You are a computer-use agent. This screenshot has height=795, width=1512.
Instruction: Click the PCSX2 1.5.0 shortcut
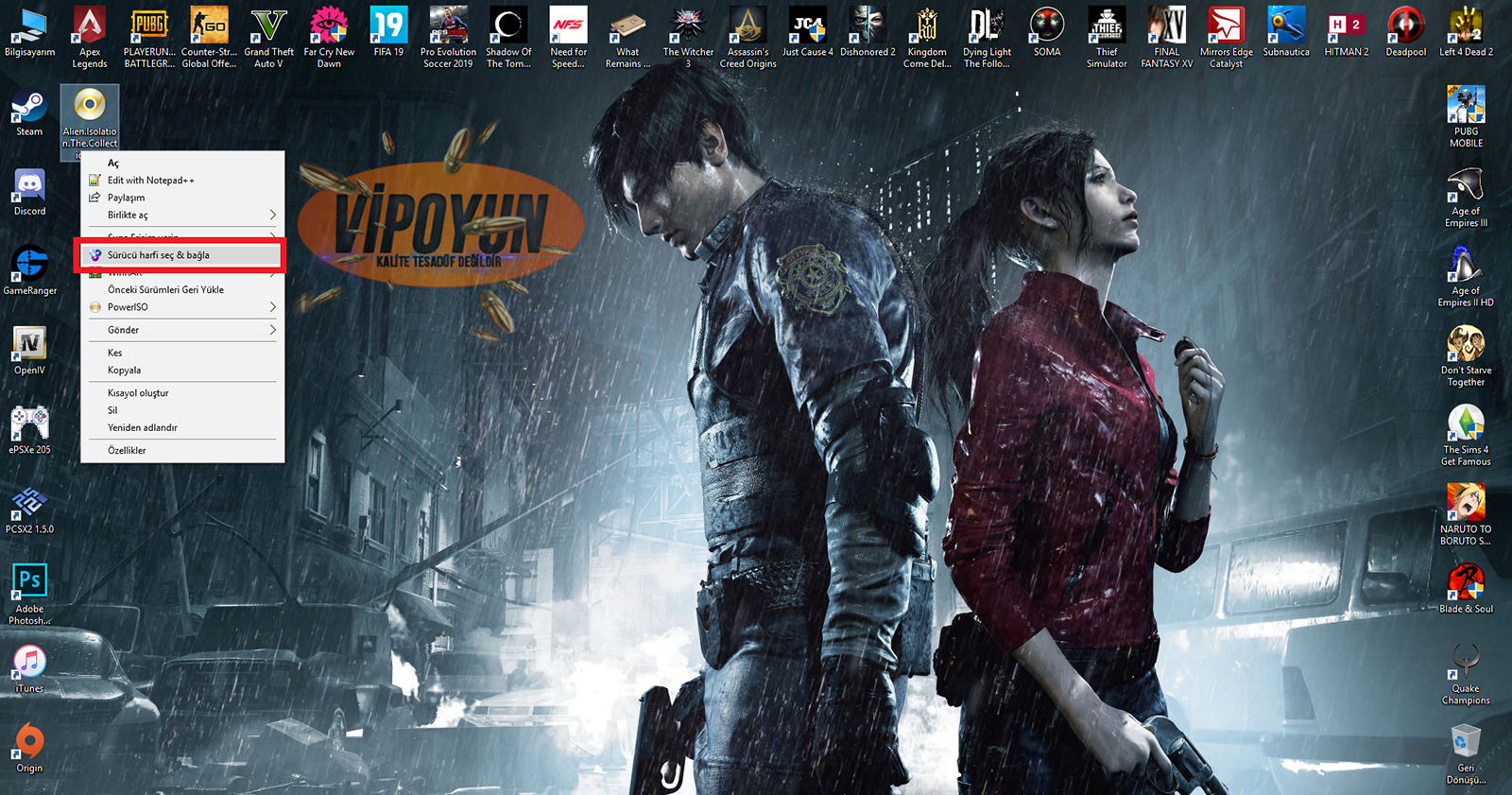point(29,510)
